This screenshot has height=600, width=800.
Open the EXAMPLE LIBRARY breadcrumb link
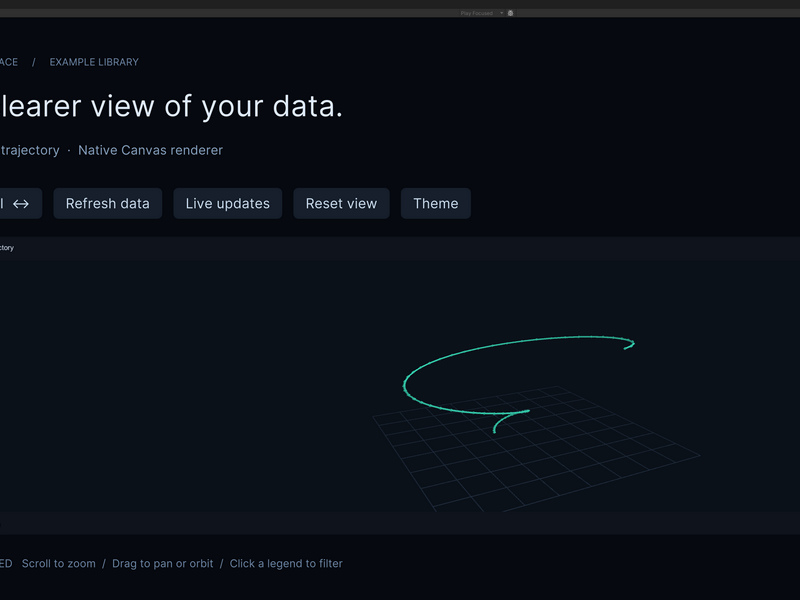pos(94,62)
